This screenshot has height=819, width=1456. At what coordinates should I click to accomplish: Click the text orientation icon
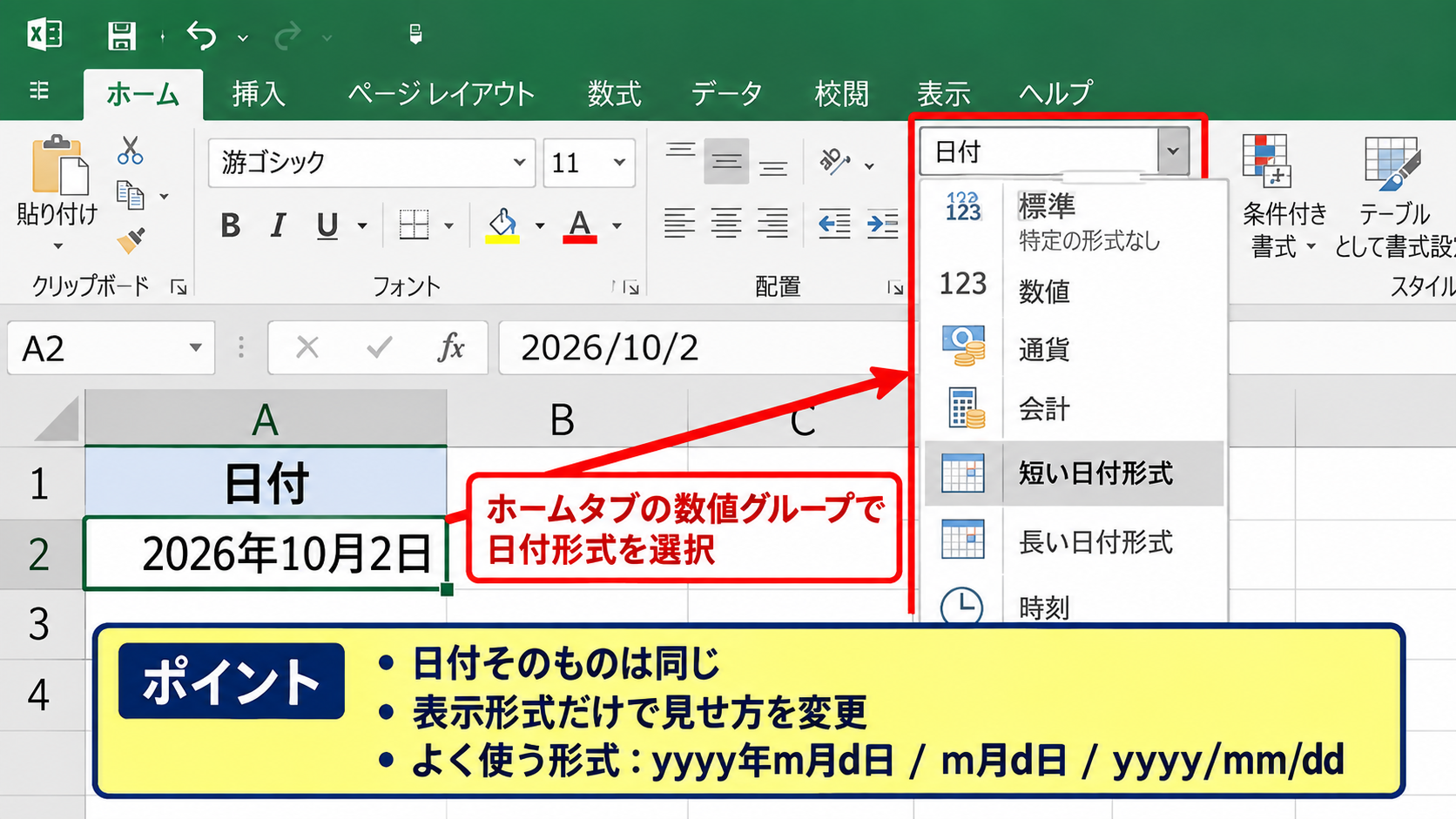pos(834,161)
